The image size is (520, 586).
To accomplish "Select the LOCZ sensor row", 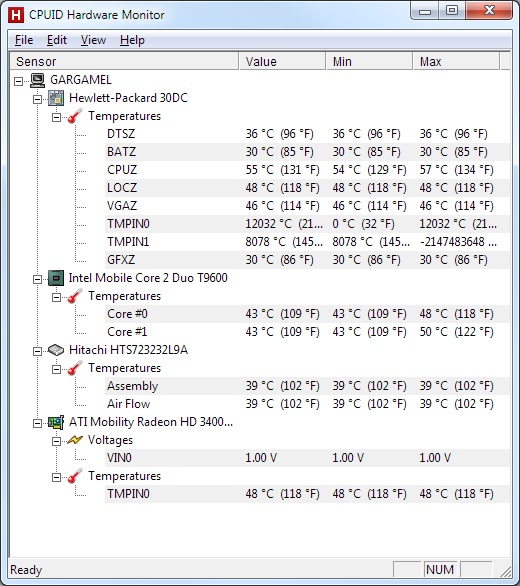I will point(308,188).
